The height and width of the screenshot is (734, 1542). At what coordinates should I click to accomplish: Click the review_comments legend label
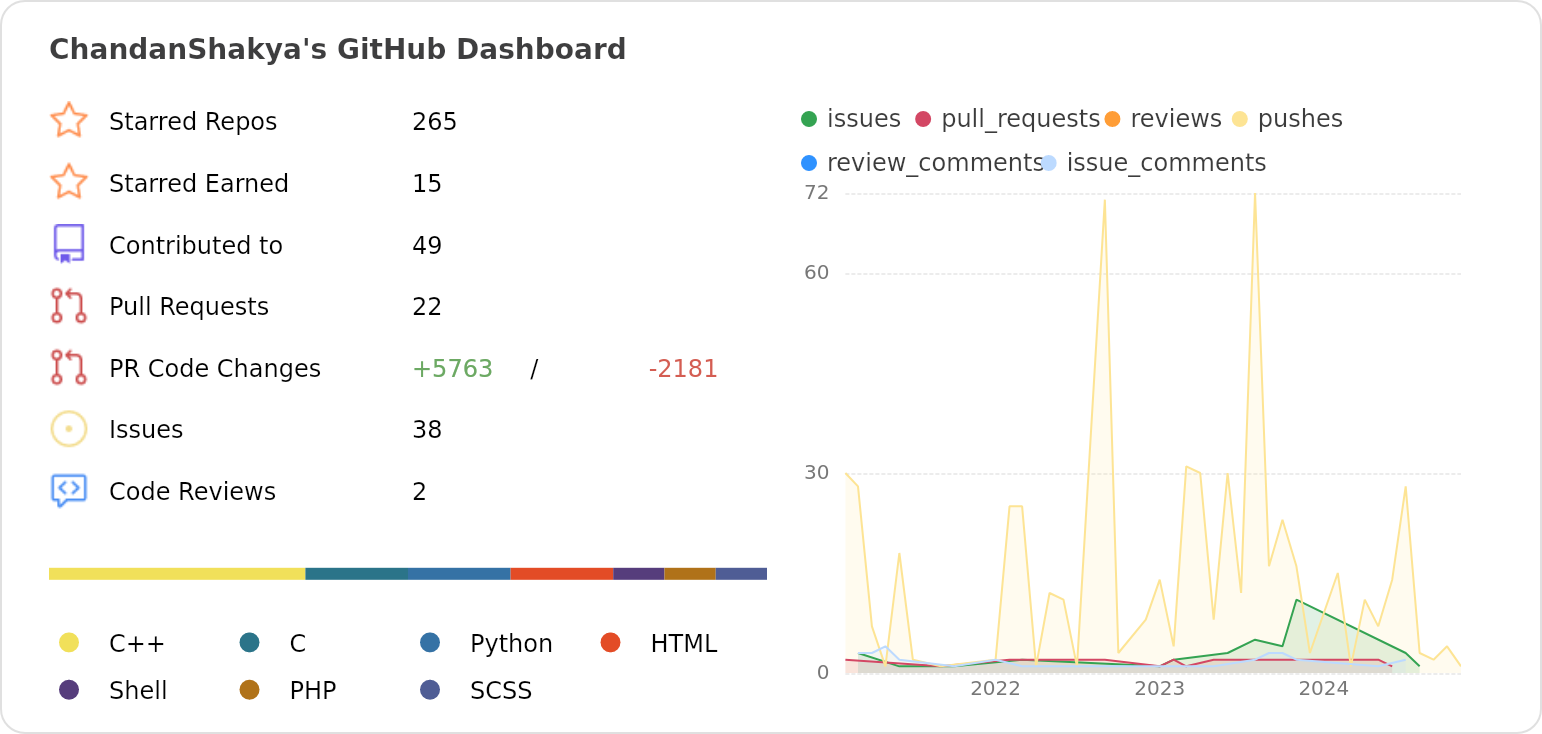(935, 163)
